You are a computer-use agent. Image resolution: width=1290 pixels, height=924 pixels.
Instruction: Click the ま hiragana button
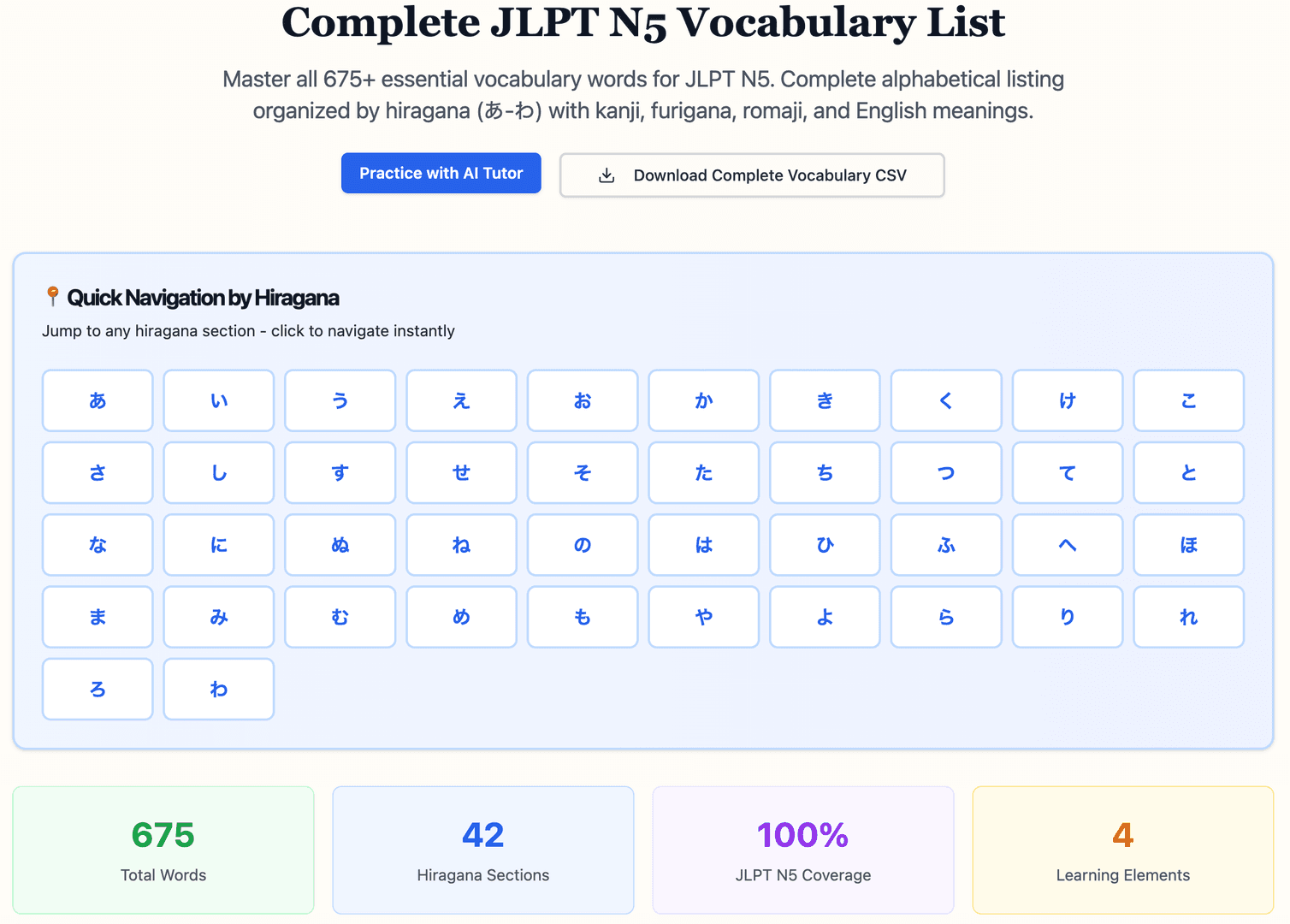98,616
